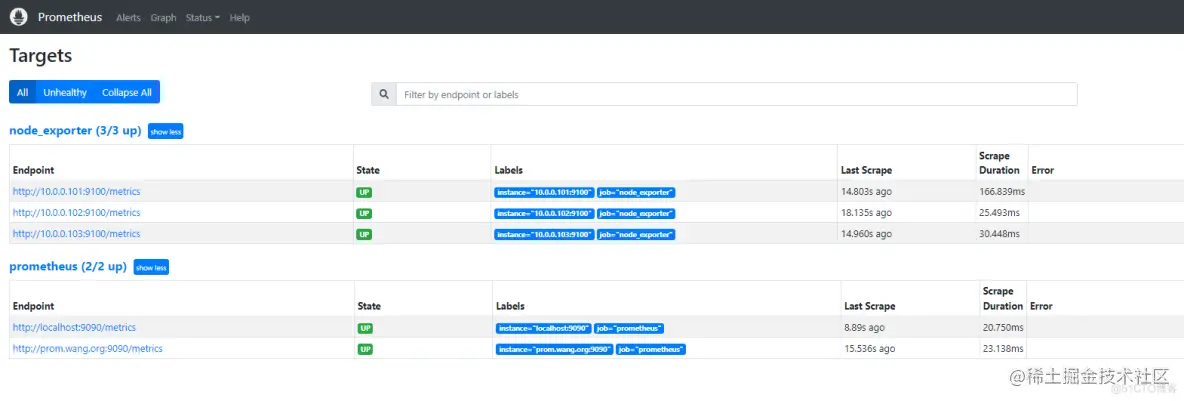This screenshot has height=401, width=1184.
Task: Click UP badge for prom.wang.org target
Action: (x=365, y=350)
